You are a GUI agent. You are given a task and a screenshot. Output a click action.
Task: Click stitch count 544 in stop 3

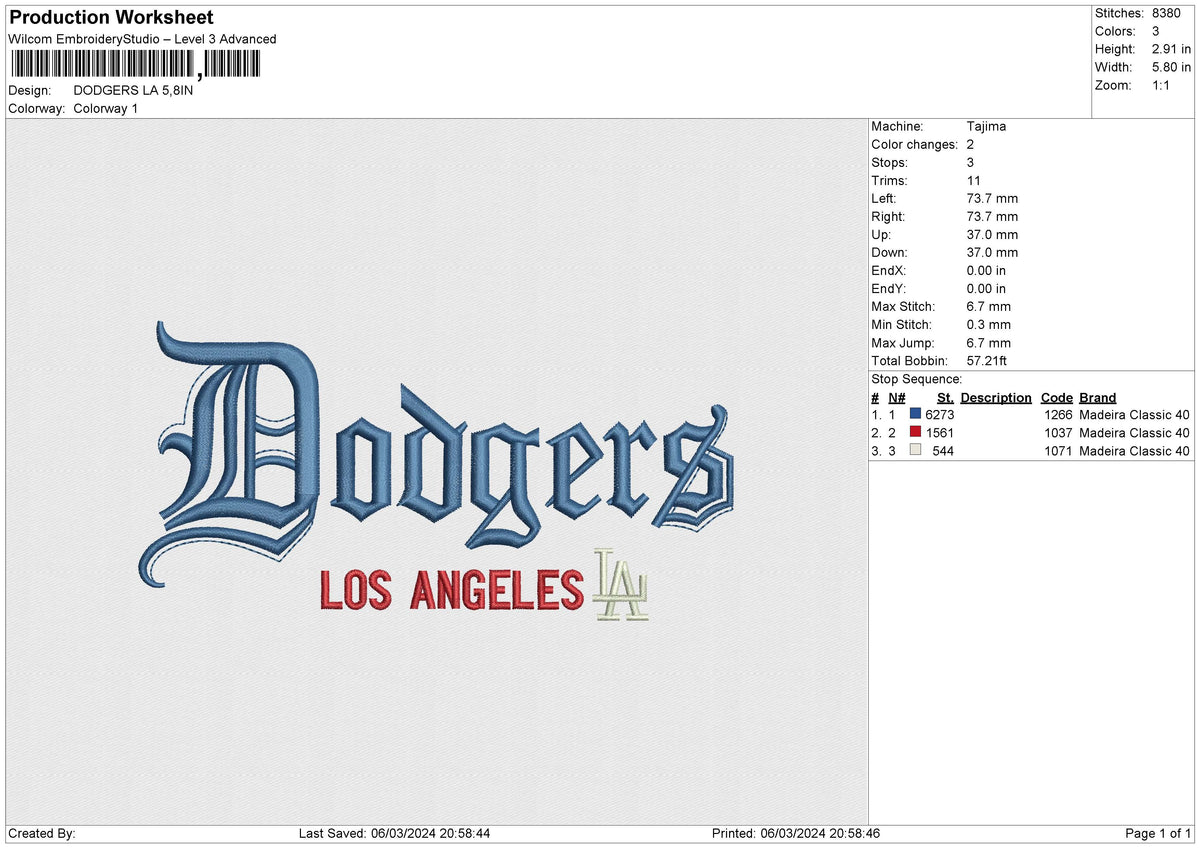tap(944, 450)
